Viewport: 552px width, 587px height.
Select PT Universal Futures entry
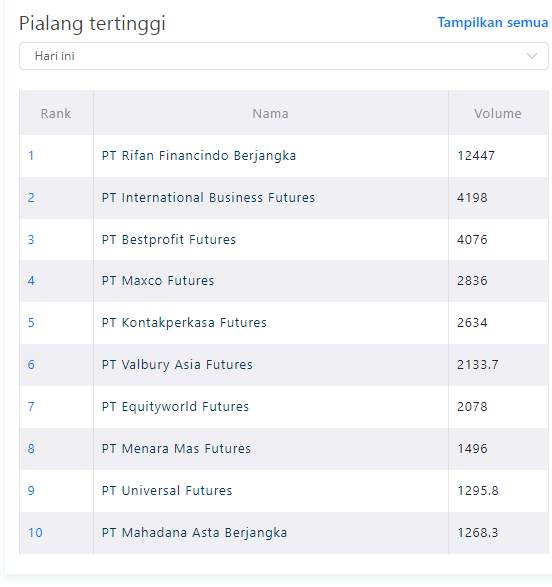[x=167, y=490]
